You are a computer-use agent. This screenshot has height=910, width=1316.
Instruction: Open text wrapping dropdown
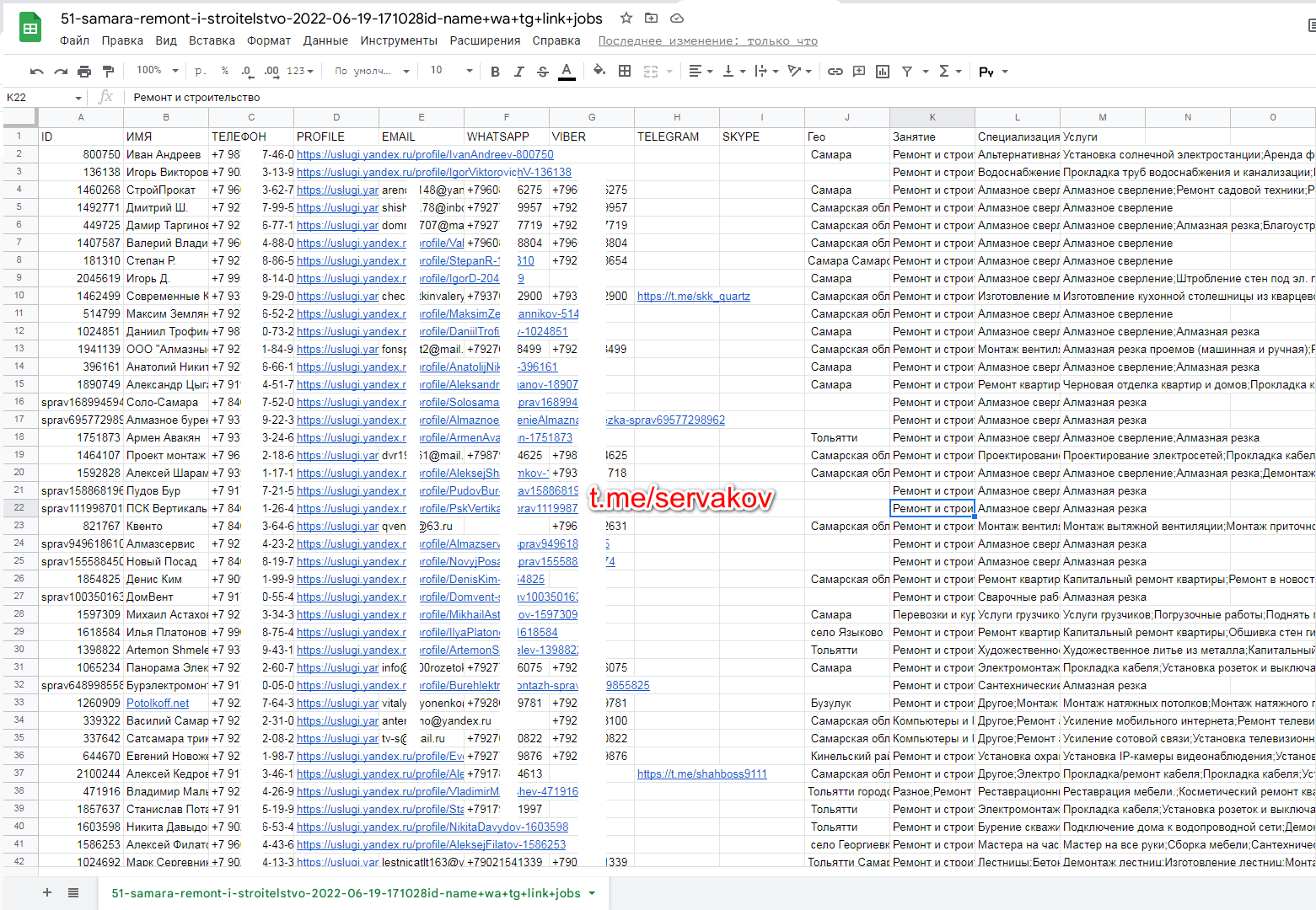(x=766, y=72)
